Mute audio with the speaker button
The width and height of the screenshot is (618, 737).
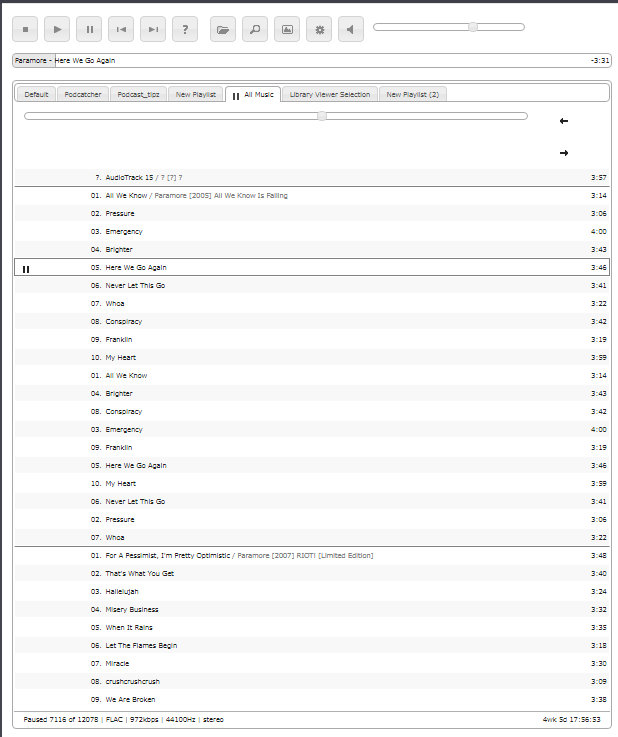[x=351, y=29]
